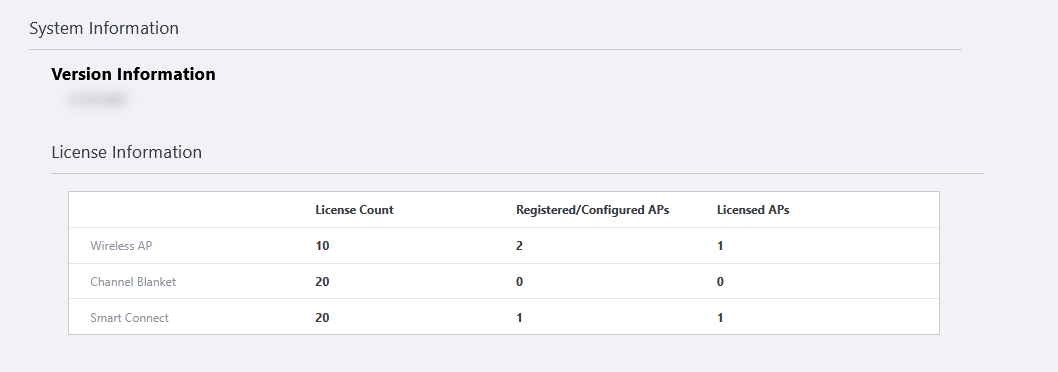The width and height of the screenshot is (1058, 372).
Task: Click the License Information section title
Action: point(127,153)
